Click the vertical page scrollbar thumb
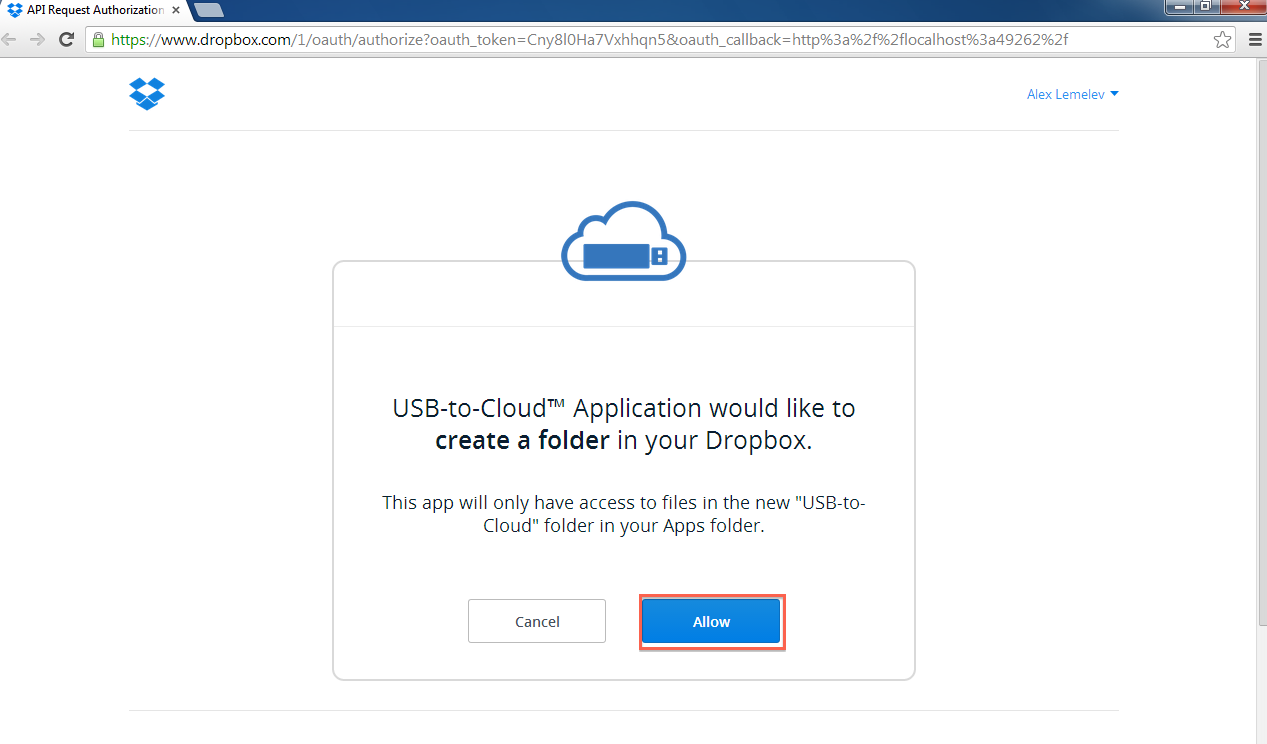The width and height of the screenshot is (1267, 744). click(1260, 330)
